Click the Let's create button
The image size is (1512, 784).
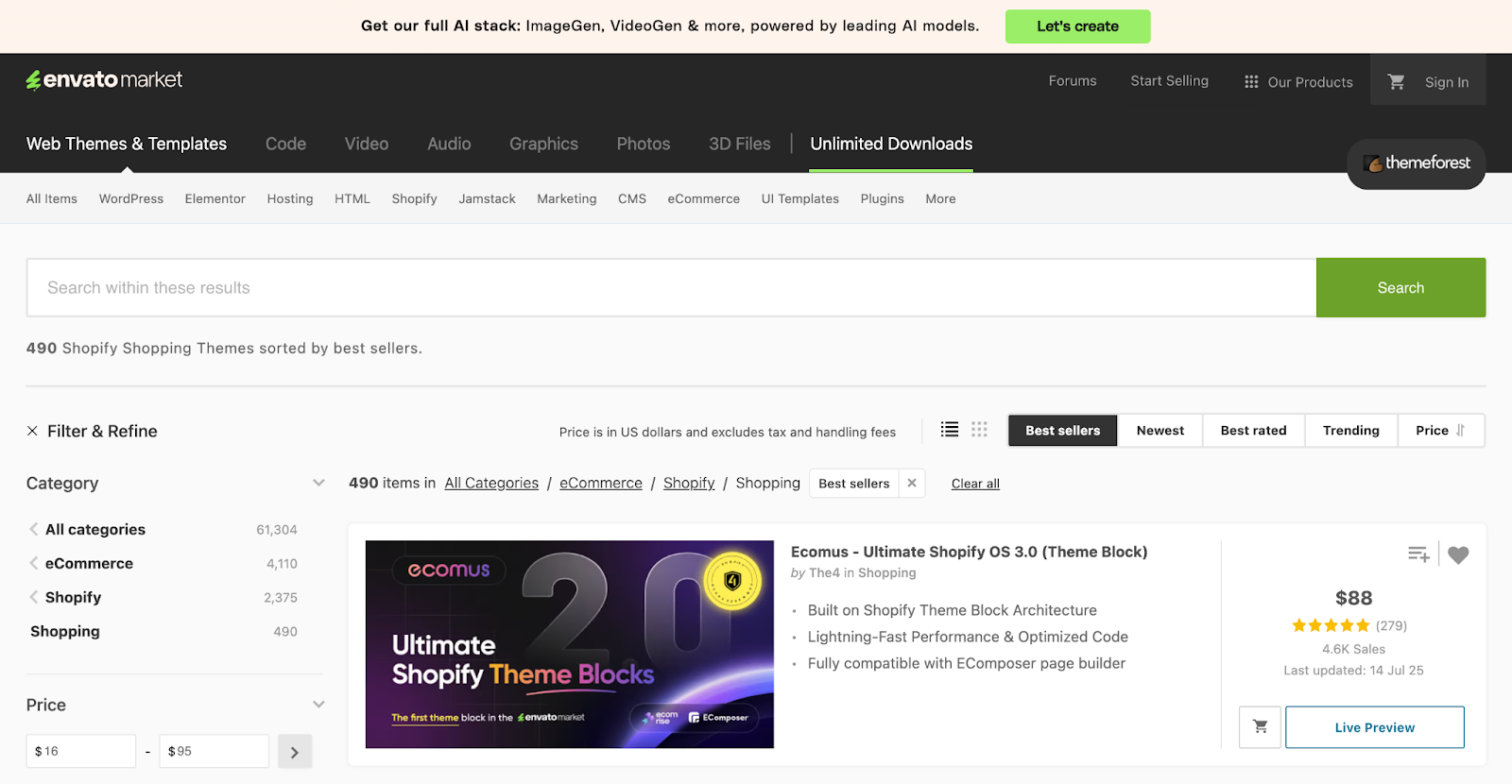coord(1078,26)
